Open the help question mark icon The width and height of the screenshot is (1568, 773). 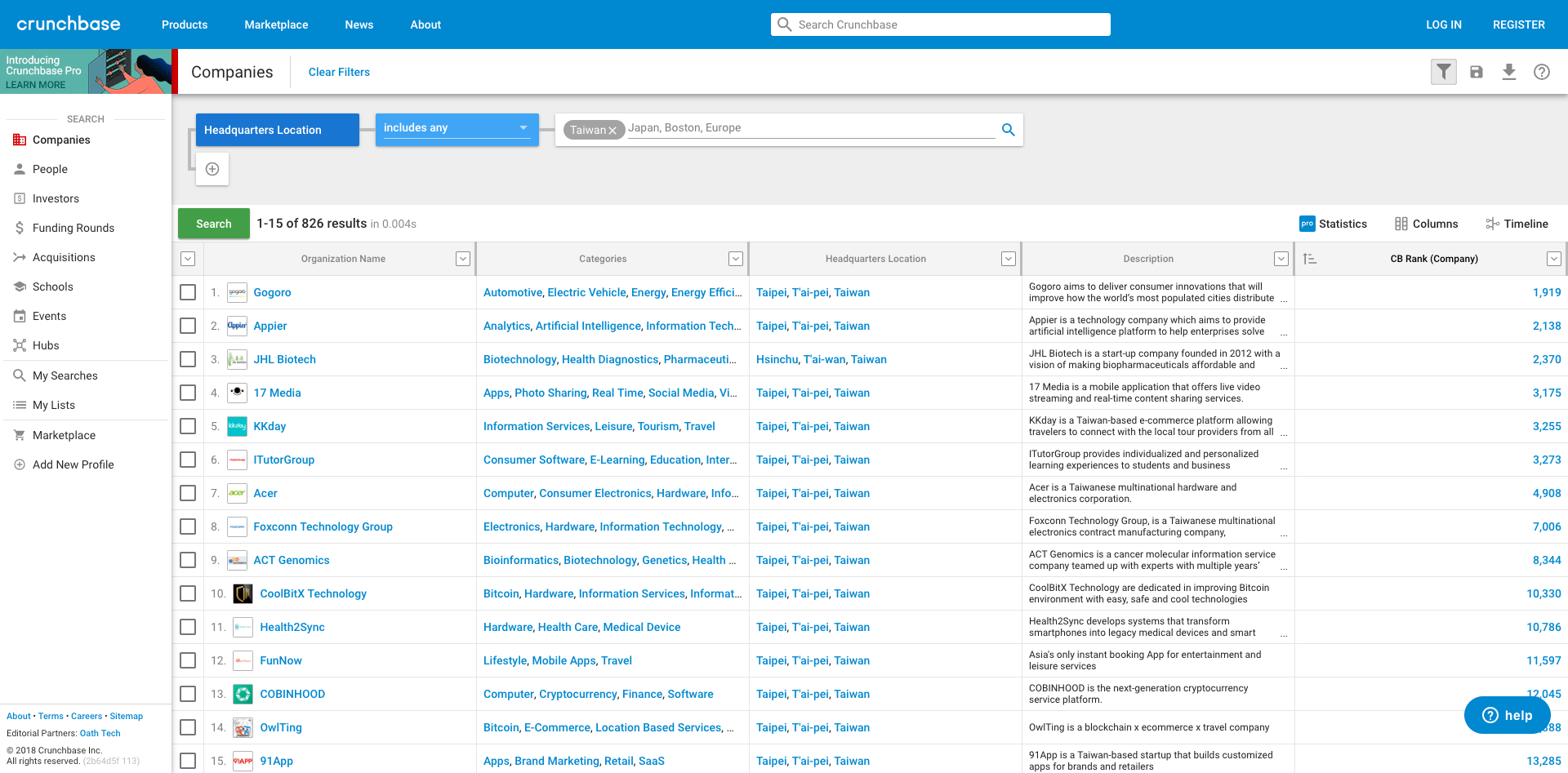(x=1542, y=72)
